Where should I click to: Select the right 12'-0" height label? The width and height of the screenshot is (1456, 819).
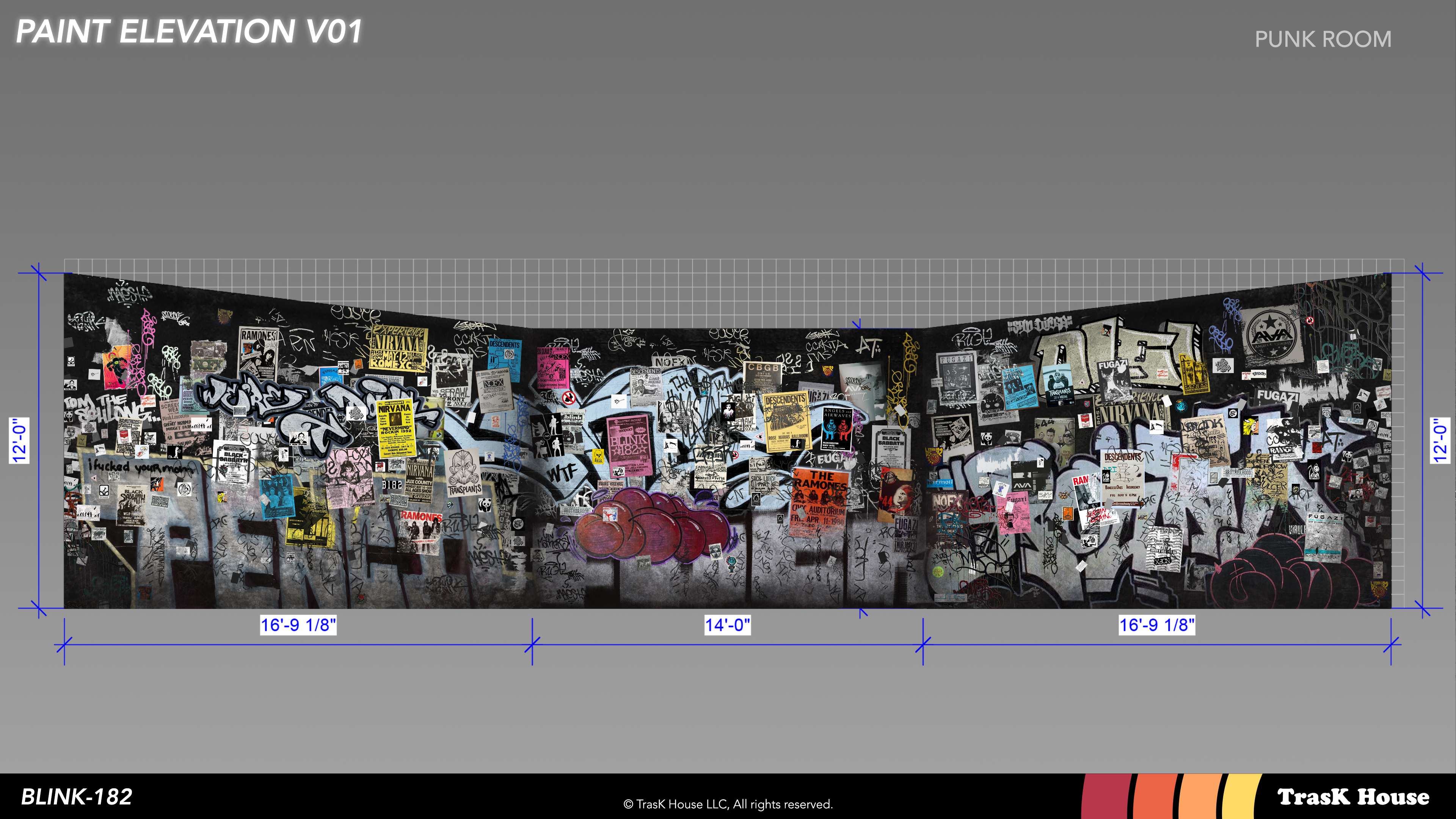coord(1440,441)
